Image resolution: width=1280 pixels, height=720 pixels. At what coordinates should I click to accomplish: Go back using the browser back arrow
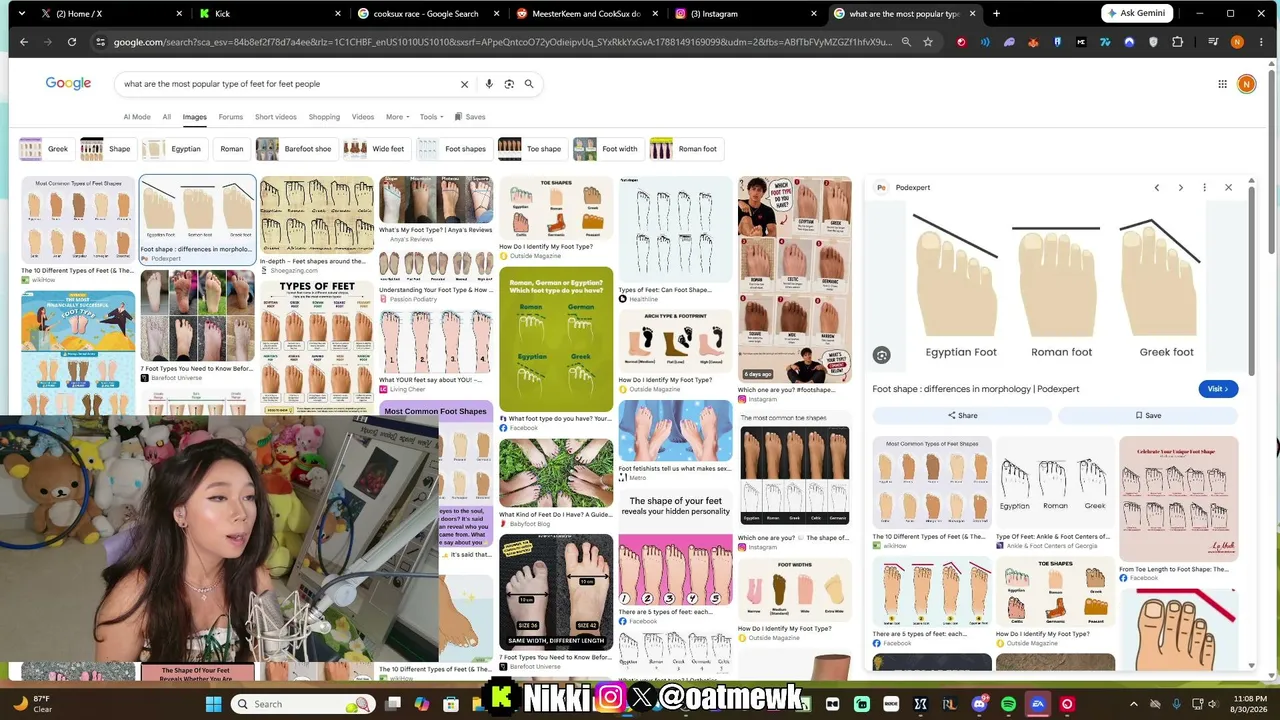click(23, 42)
